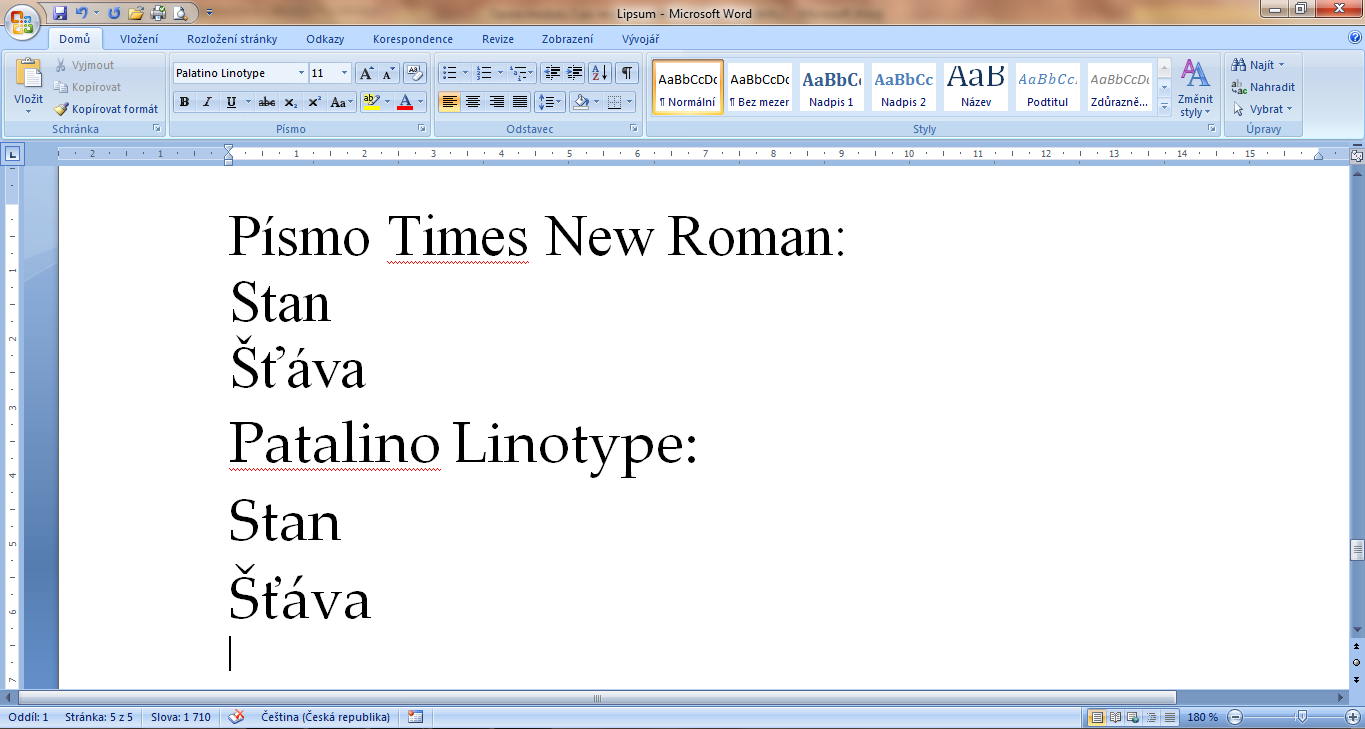Justify the paragraph text
The image size is (1365, 729).
tap(519, 102)
